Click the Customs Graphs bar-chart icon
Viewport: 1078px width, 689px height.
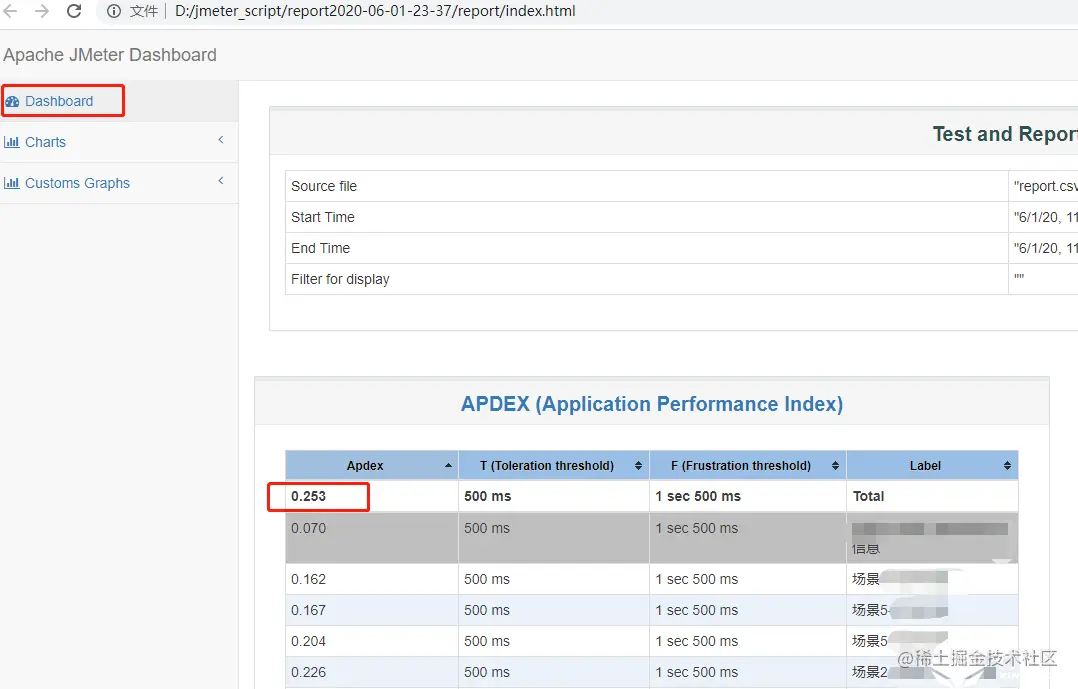(x=12, y=183)
